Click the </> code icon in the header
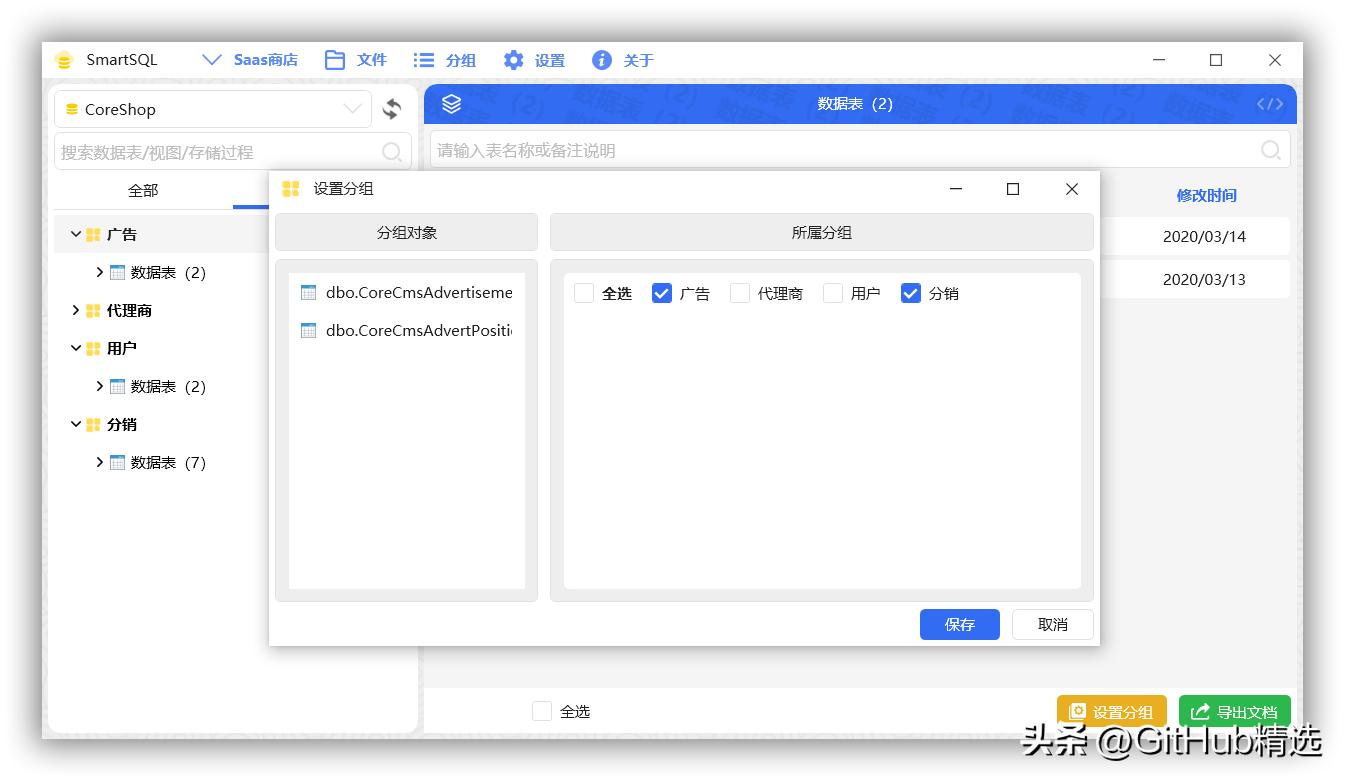Screen dimensions: 1345x781 click(1269, 103)
